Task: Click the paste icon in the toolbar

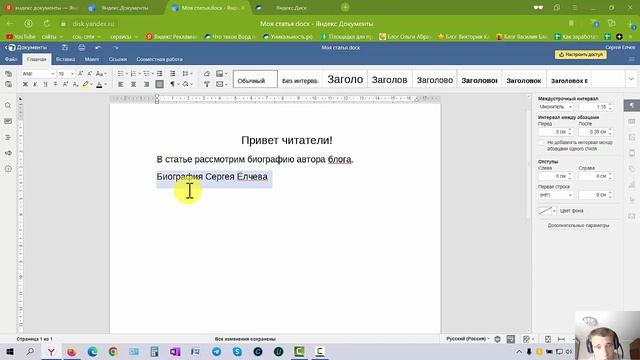Action: coord(8,84)
